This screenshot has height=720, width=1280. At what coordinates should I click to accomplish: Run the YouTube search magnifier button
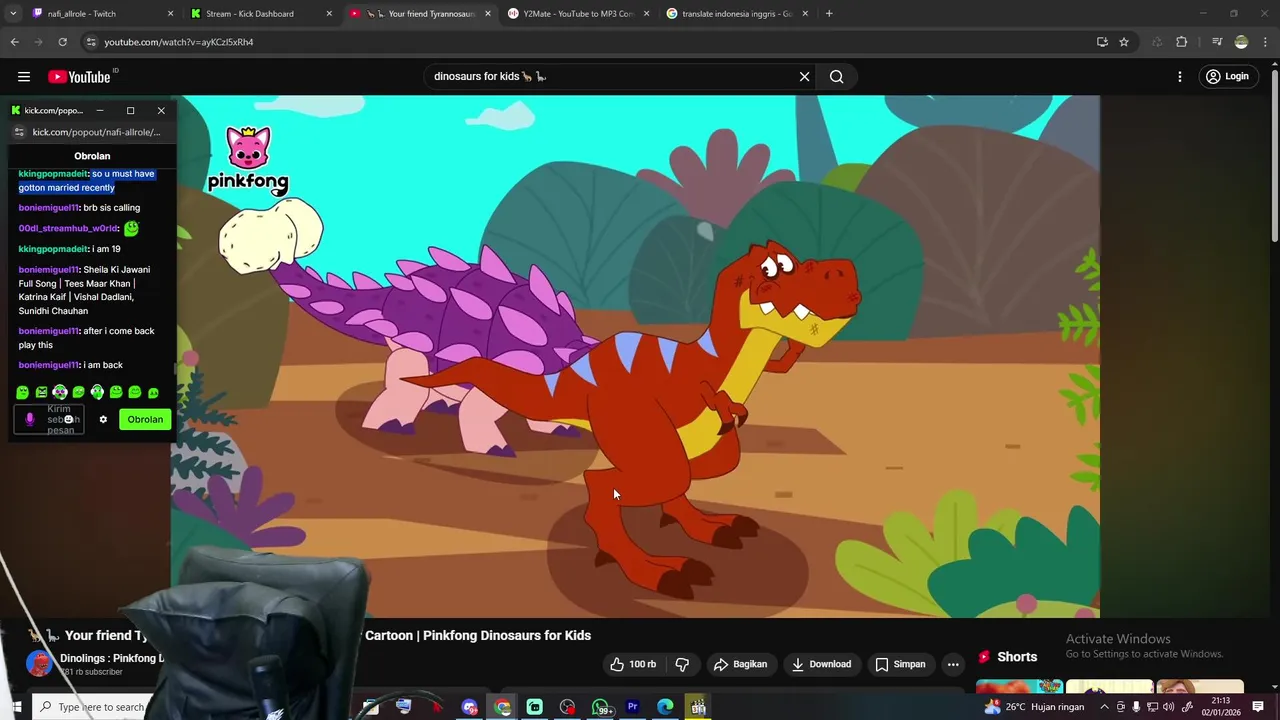coord(837,77)
